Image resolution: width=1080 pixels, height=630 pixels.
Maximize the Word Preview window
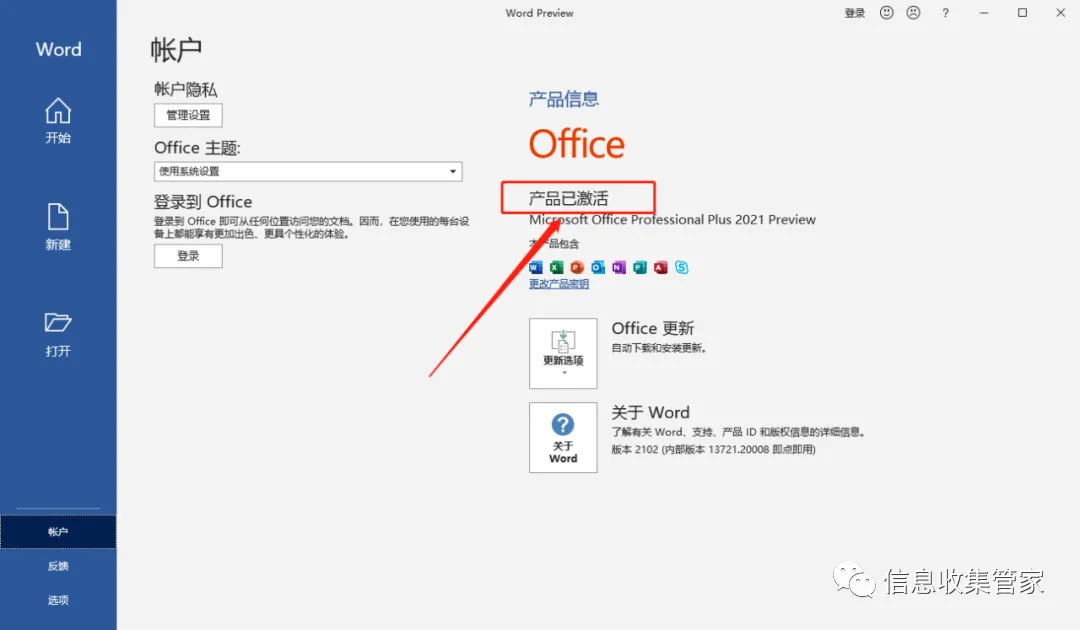[1022, 12]
